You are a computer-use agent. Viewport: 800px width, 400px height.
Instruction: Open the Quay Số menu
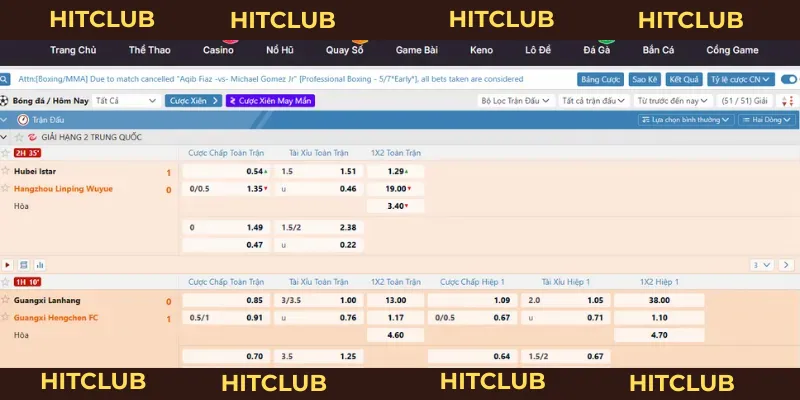tap(345, 50)
